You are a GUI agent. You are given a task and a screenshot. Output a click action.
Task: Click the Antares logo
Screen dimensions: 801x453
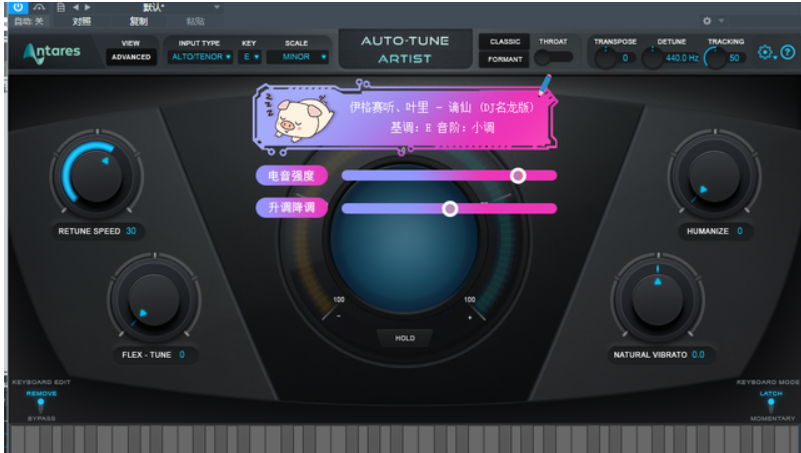[x=52, y=52]
